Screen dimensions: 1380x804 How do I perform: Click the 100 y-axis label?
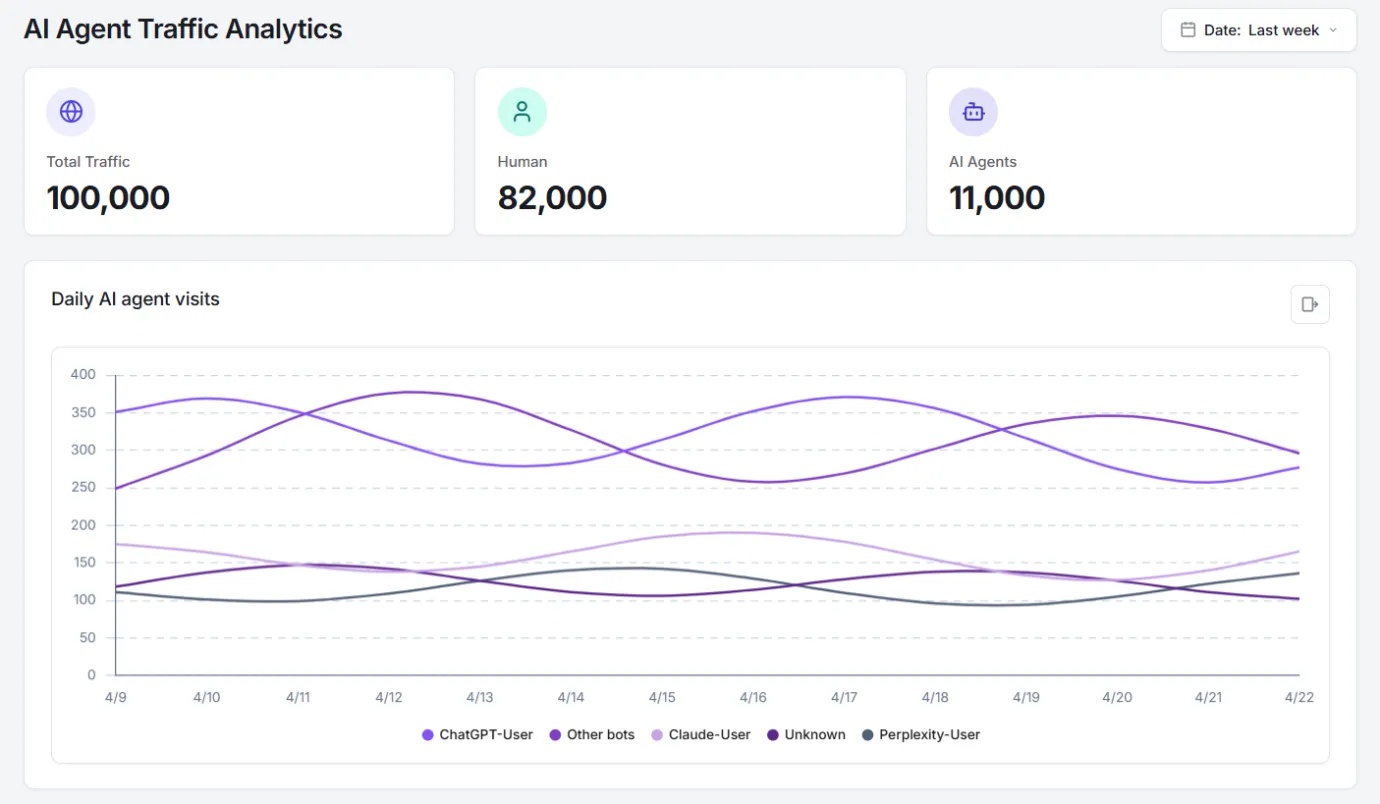pos(83,600)
